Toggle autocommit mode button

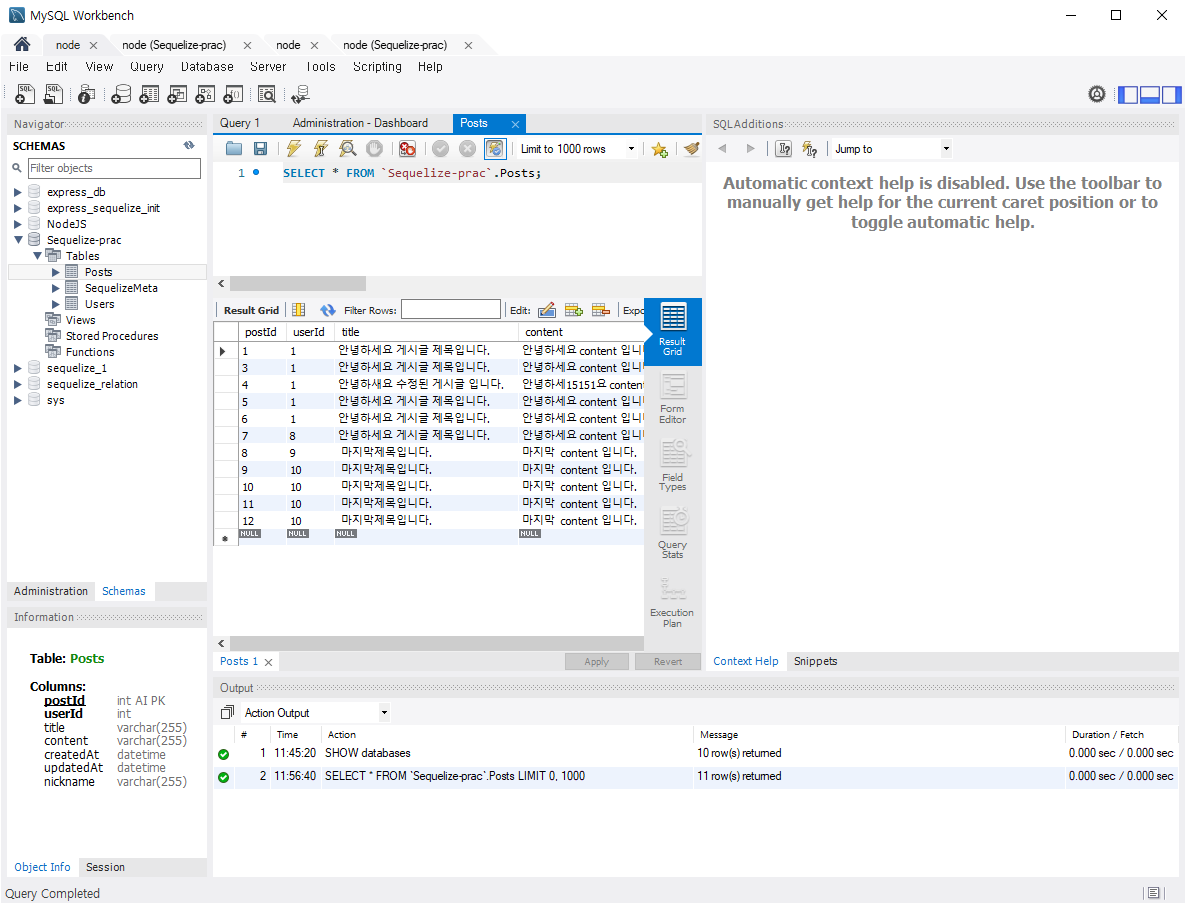pos(495,149)
